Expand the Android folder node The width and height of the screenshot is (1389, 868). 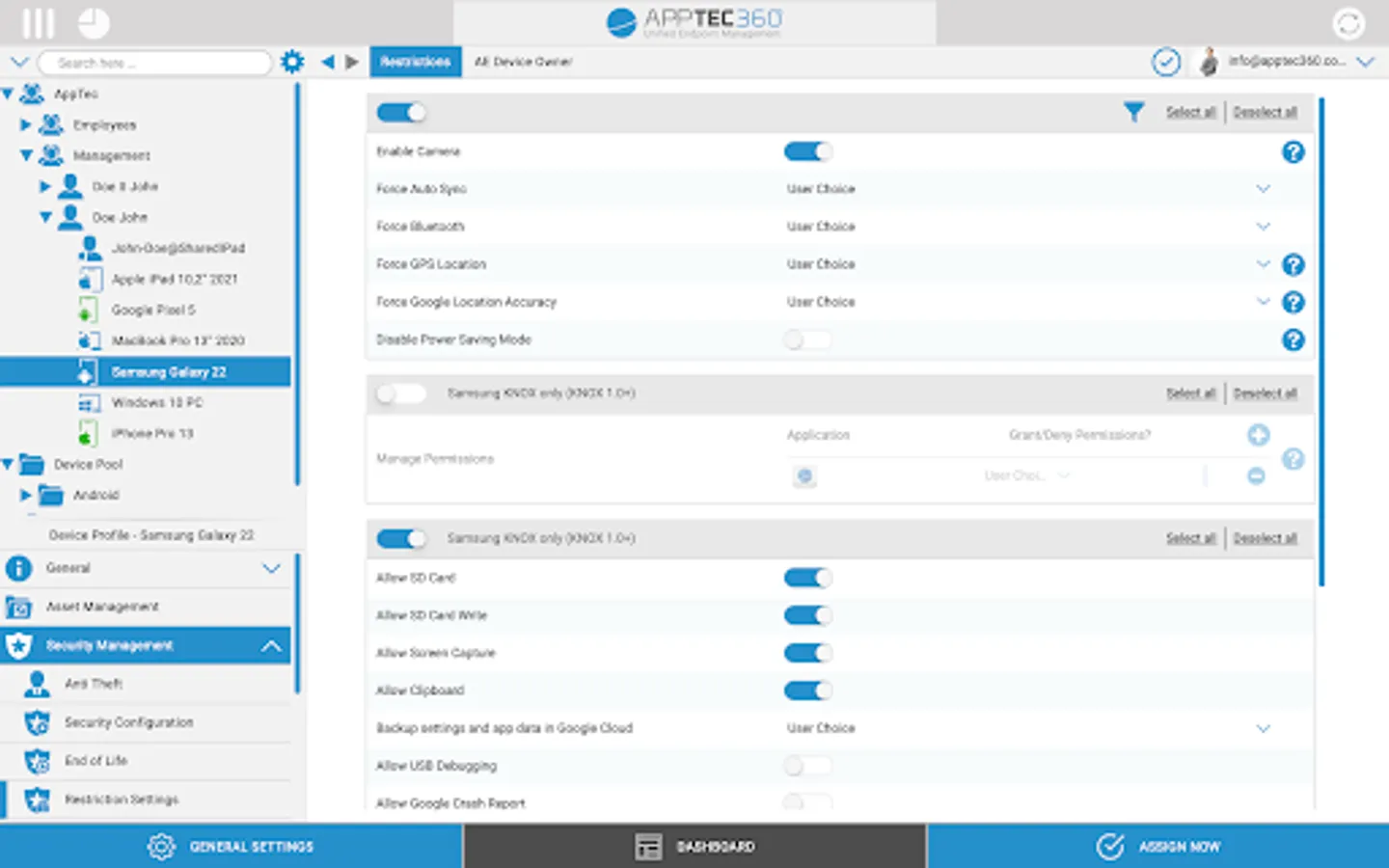(x=26, y=495)
